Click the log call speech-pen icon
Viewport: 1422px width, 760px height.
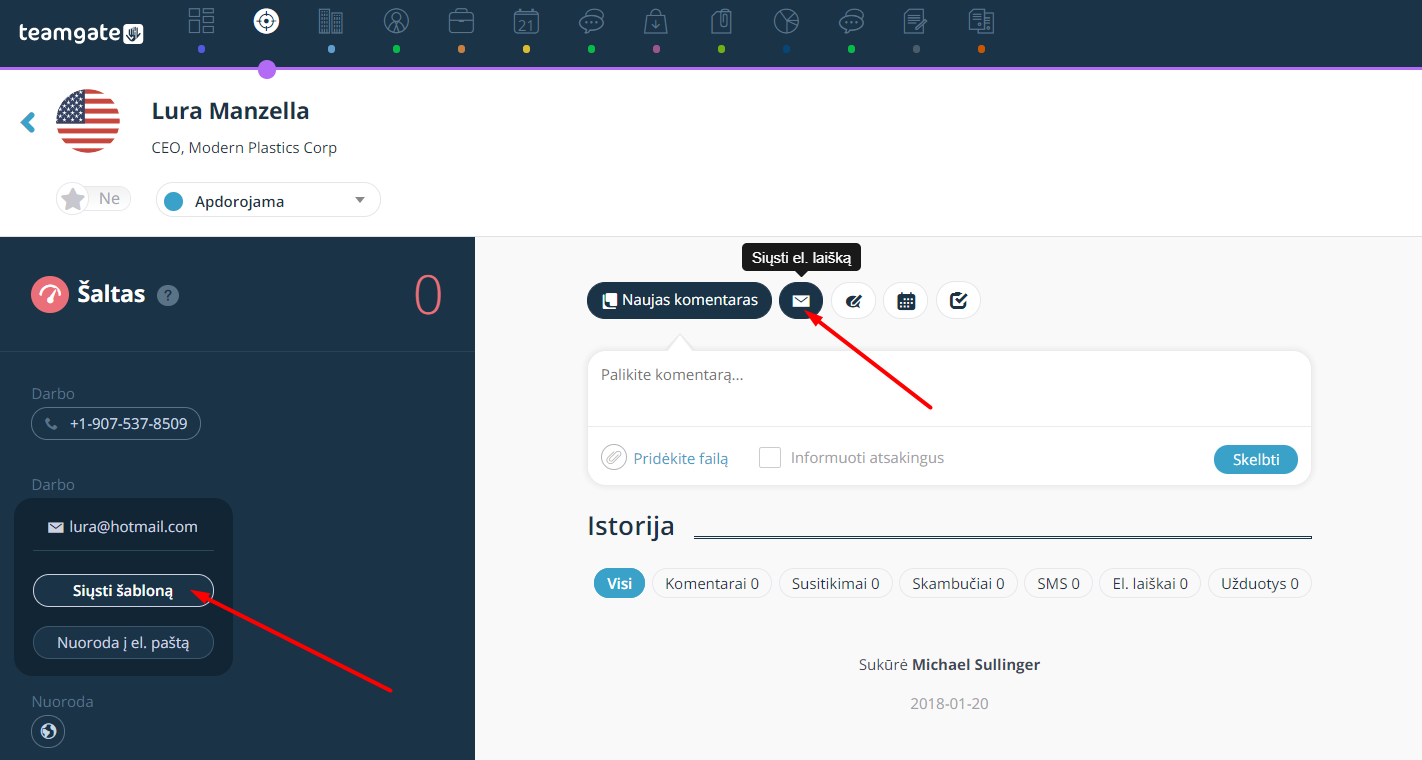[853, 300]
